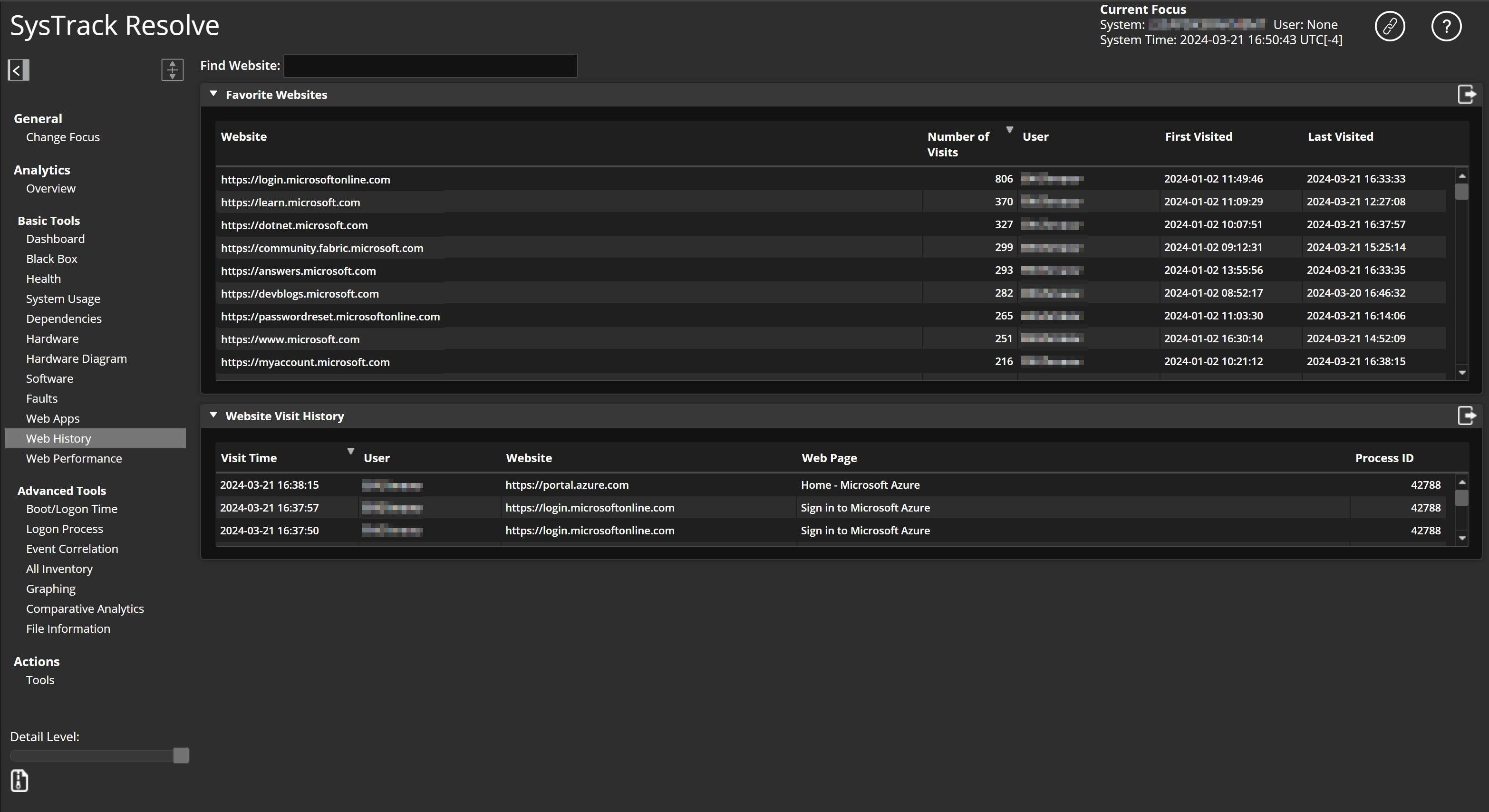Viewport: 1489px width, 812px height.
Task: Open Graphing tool
Action: [x=51, y=589]
